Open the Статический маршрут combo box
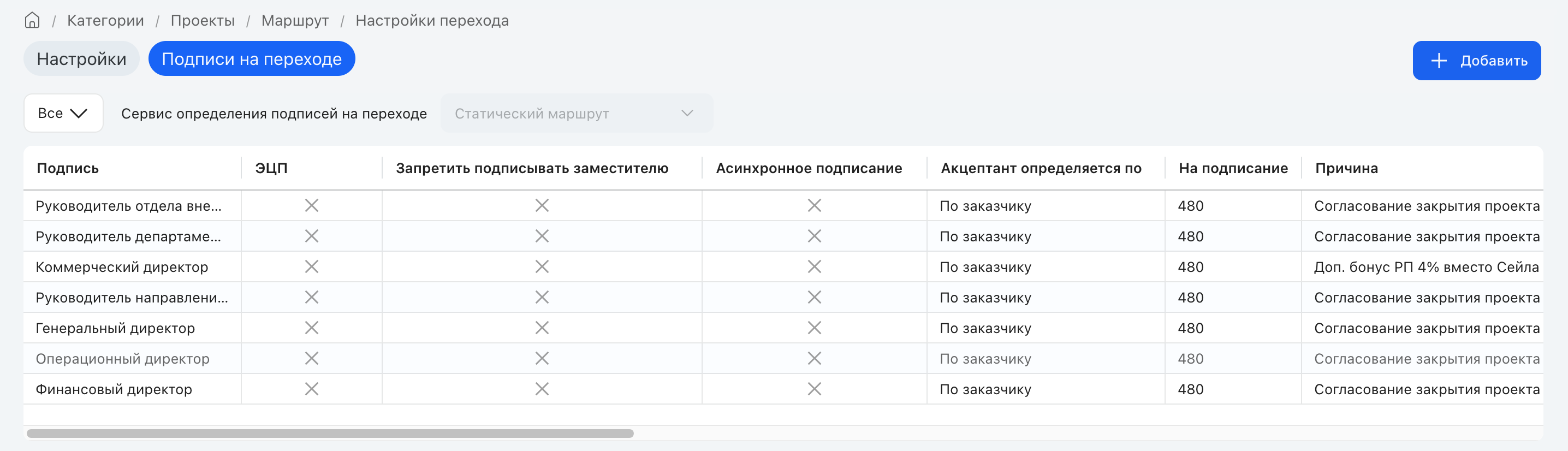The height and width of the screenshot is (451, 1568). click(577, 113)
